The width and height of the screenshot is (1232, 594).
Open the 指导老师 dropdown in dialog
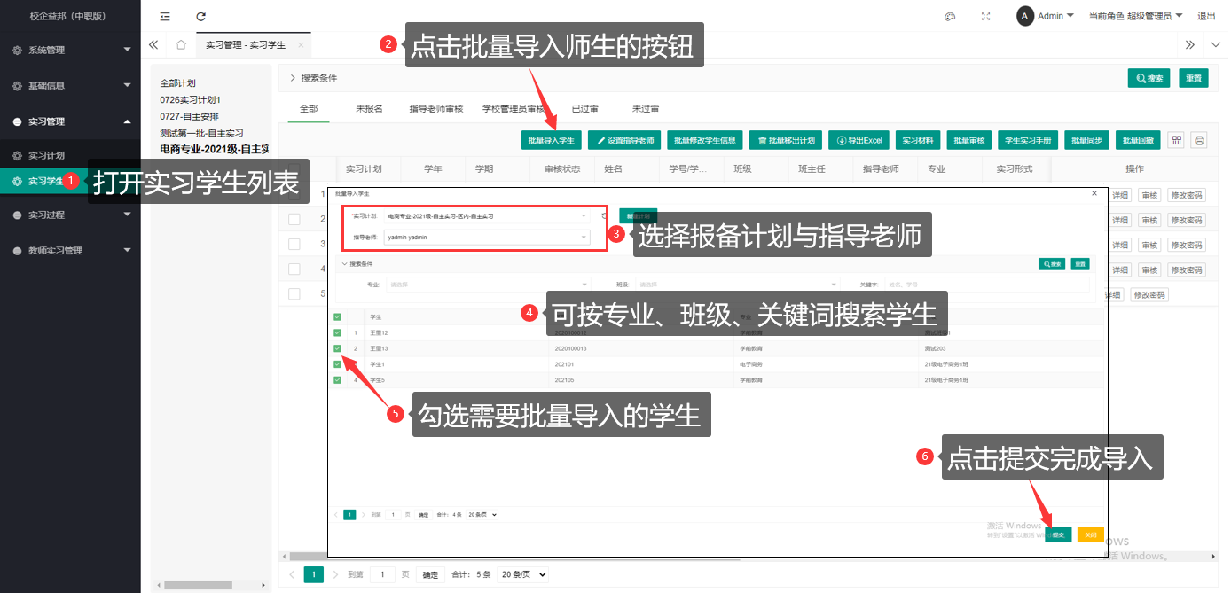pos(488,237)
